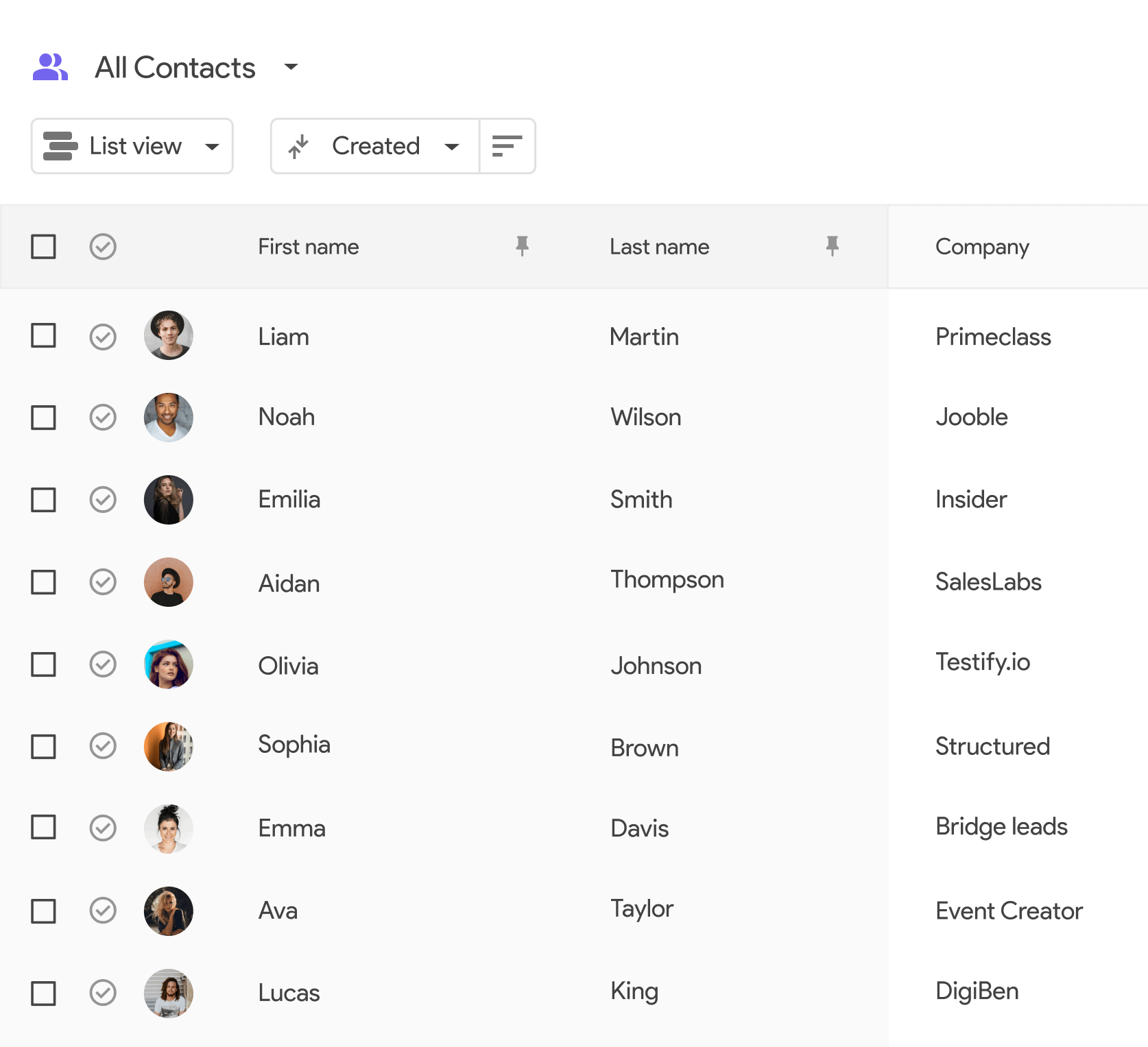Screen dimensions: 1148x1047
Task: Click the company Event Creator
Action: [1009, 911]
